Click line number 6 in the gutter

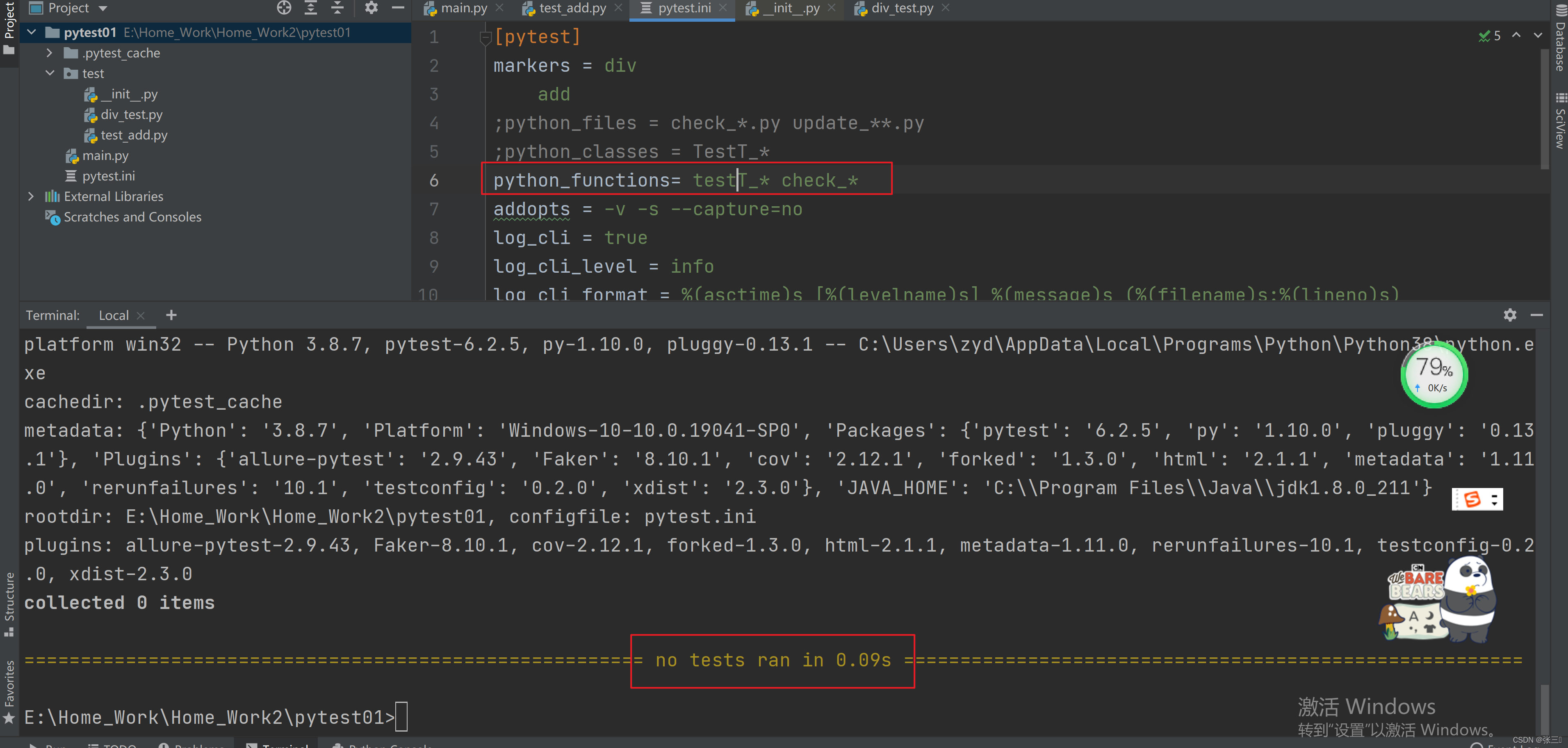tap(433, 181)
